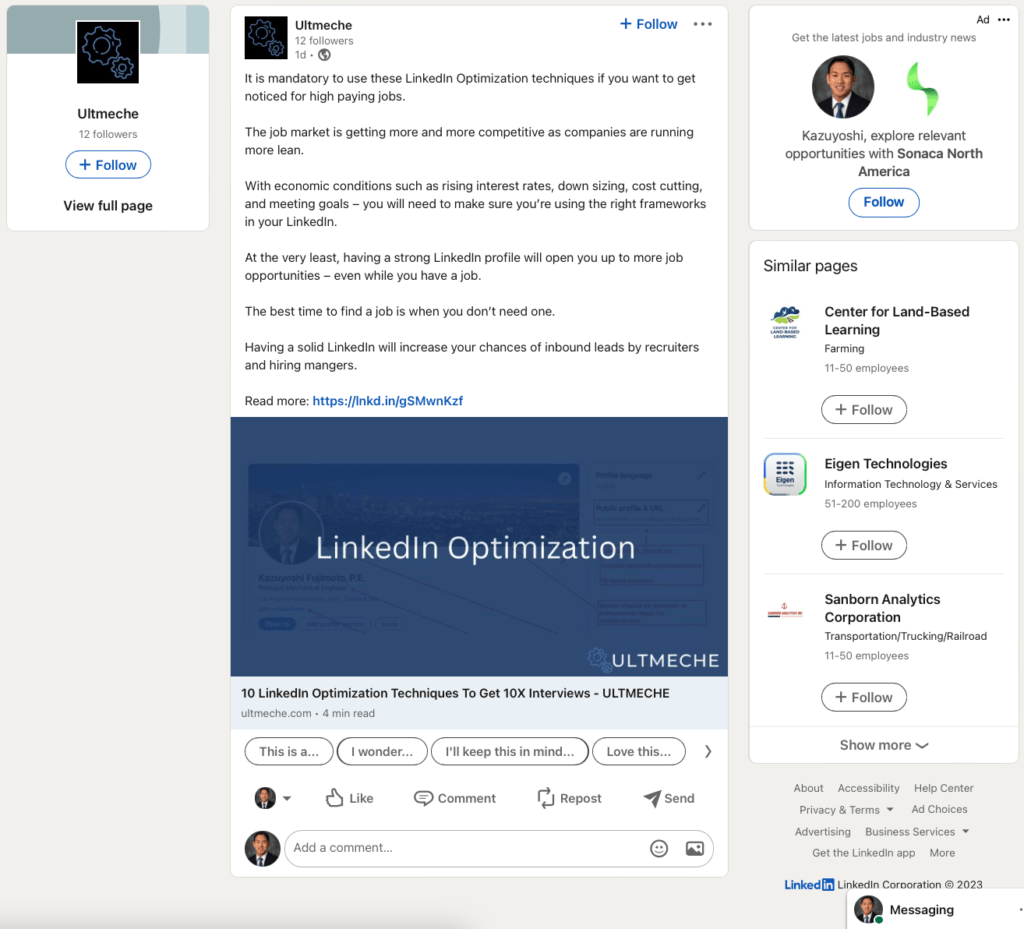The width and height of the screenshot is (1024, 929).
Task: Like the post with thumbs-up button
Action: (x=349, y=798)
